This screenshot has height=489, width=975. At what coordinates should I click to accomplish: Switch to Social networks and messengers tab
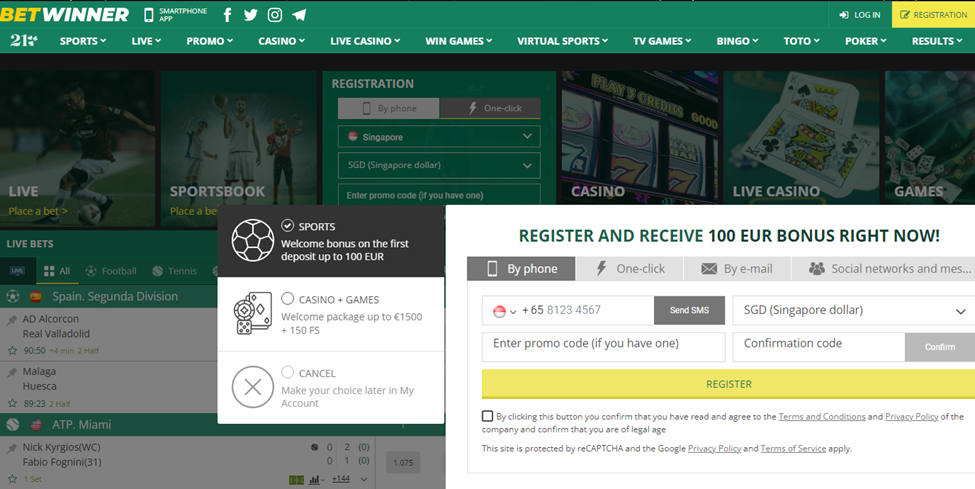coord(884,269)
